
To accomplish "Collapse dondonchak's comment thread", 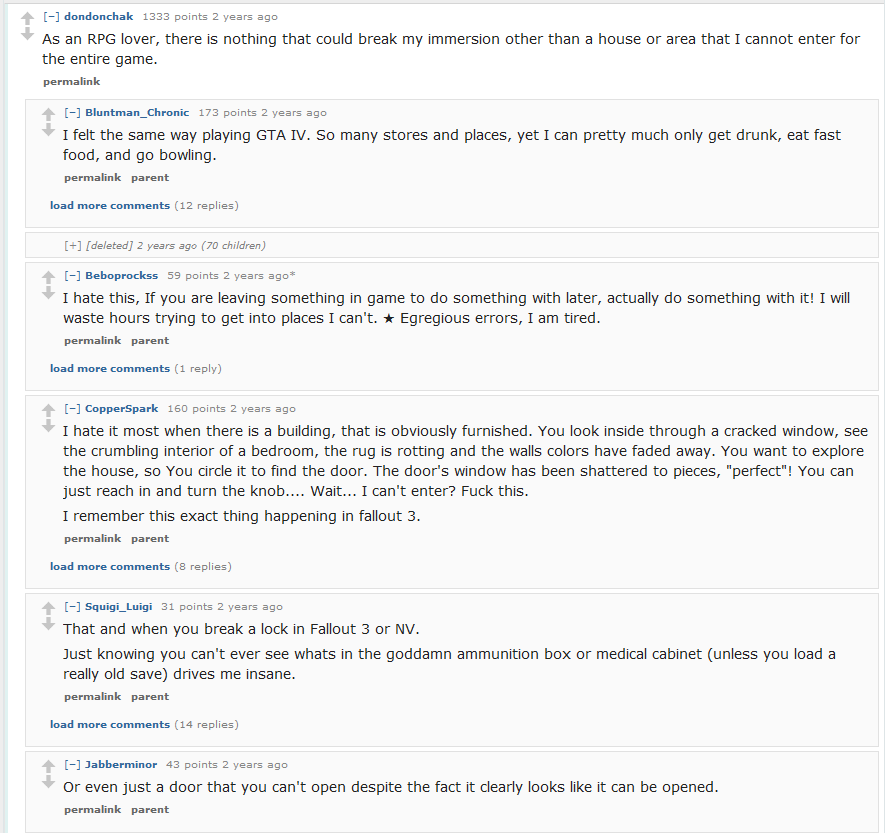I will coord(51,17).
